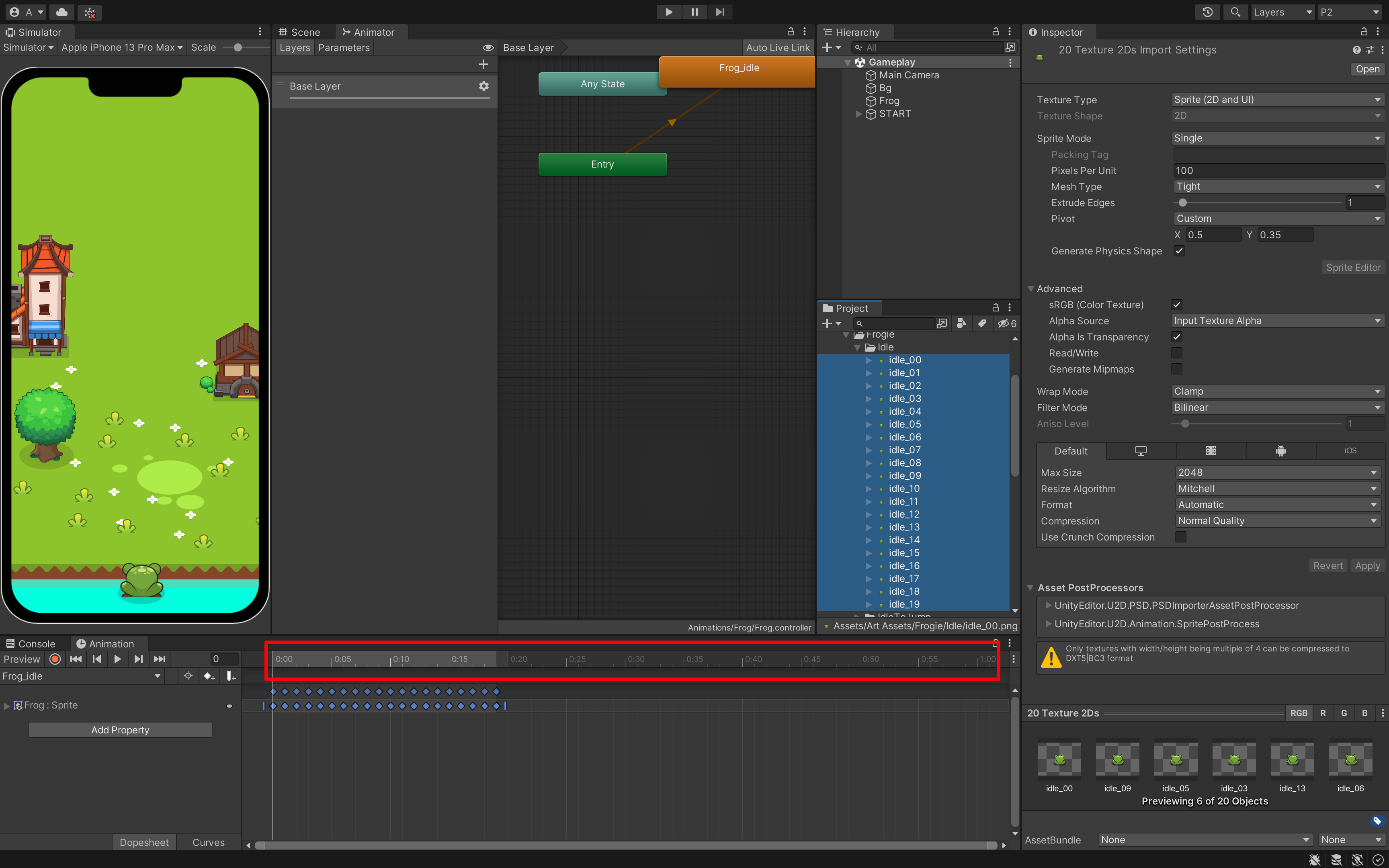This screenshot has height=868, width=1389.
Task: Expand the START object in Hierarchy
Action: [x=858, y=114]
